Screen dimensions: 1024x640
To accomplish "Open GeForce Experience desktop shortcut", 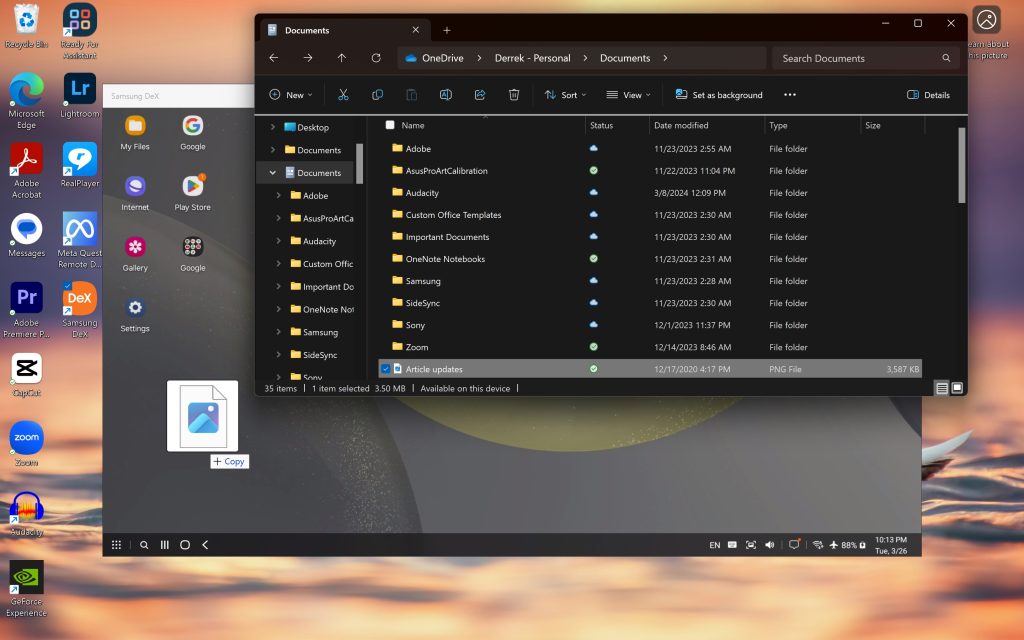I will 27,588.
